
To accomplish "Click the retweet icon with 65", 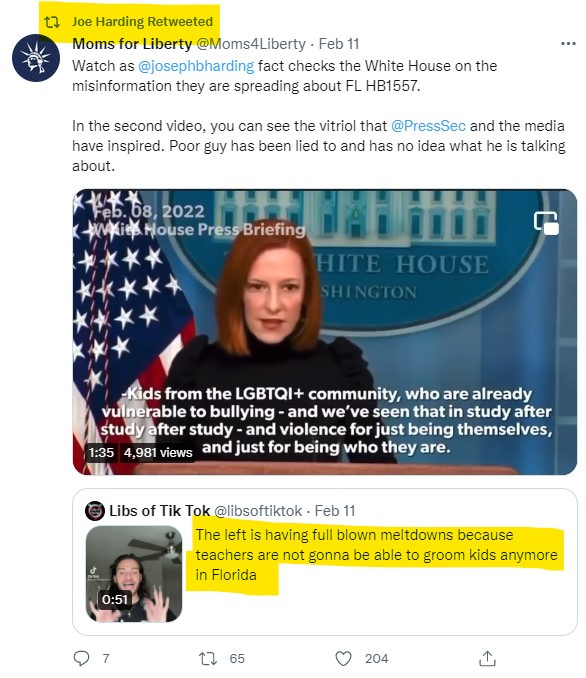I will 207,659.
